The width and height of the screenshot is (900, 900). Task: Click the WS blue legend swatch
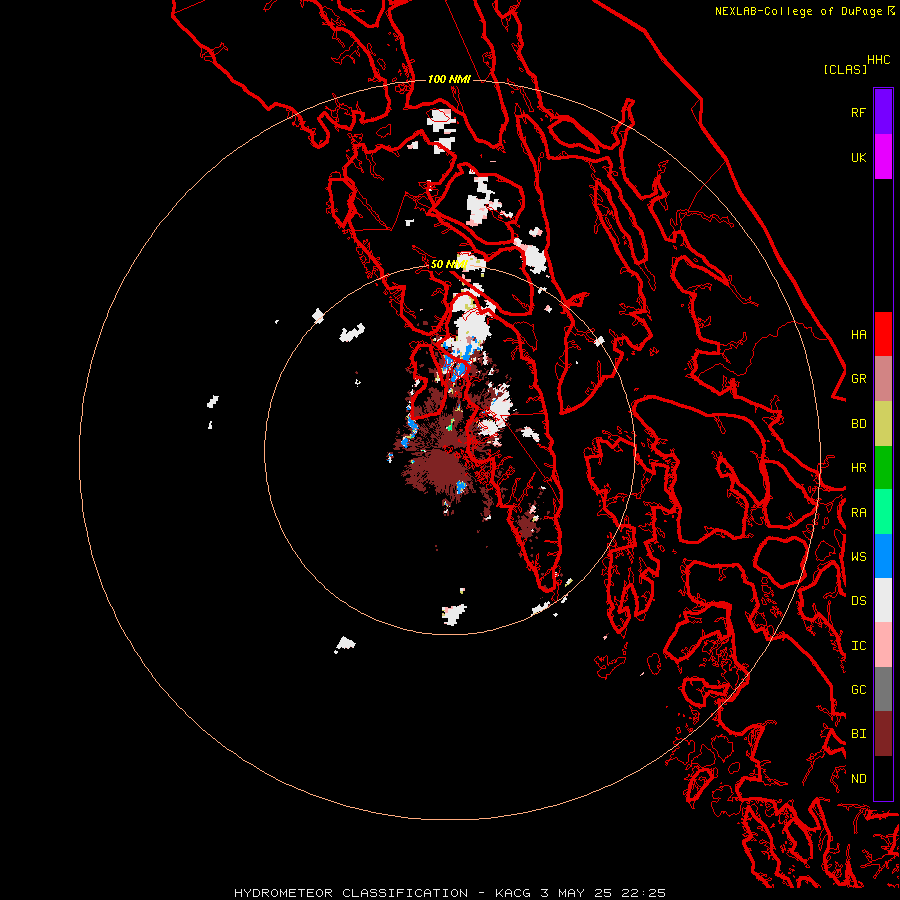[x=883, y=556]
